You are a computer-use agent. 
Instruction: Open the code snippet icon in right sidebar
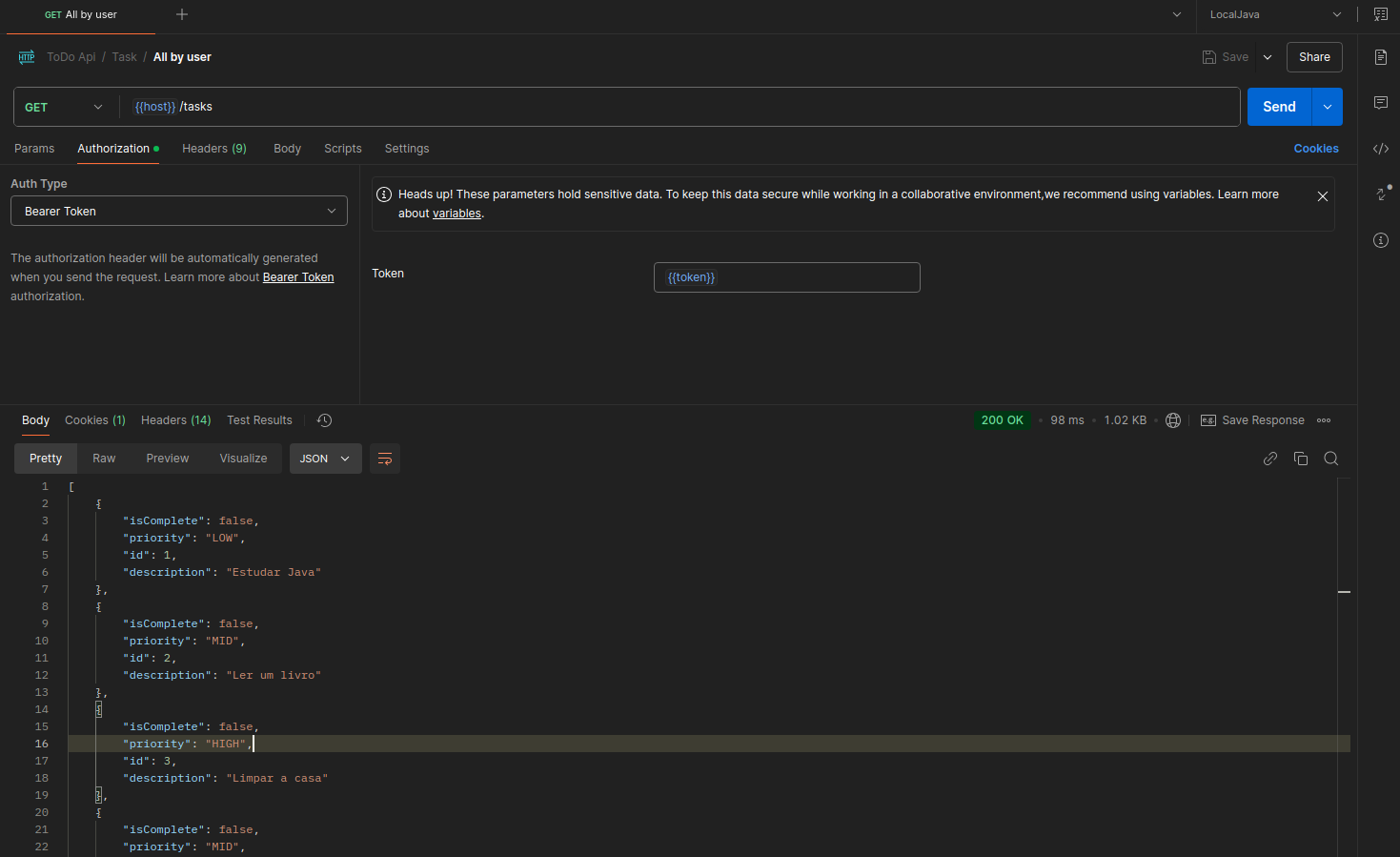[1381, 149]
